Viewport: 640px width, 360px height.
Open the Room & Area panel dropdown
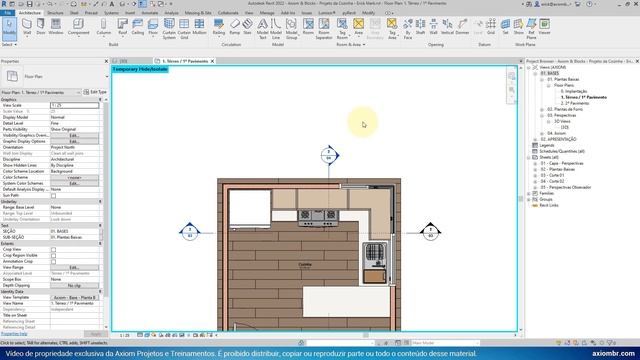click(351, 44)
